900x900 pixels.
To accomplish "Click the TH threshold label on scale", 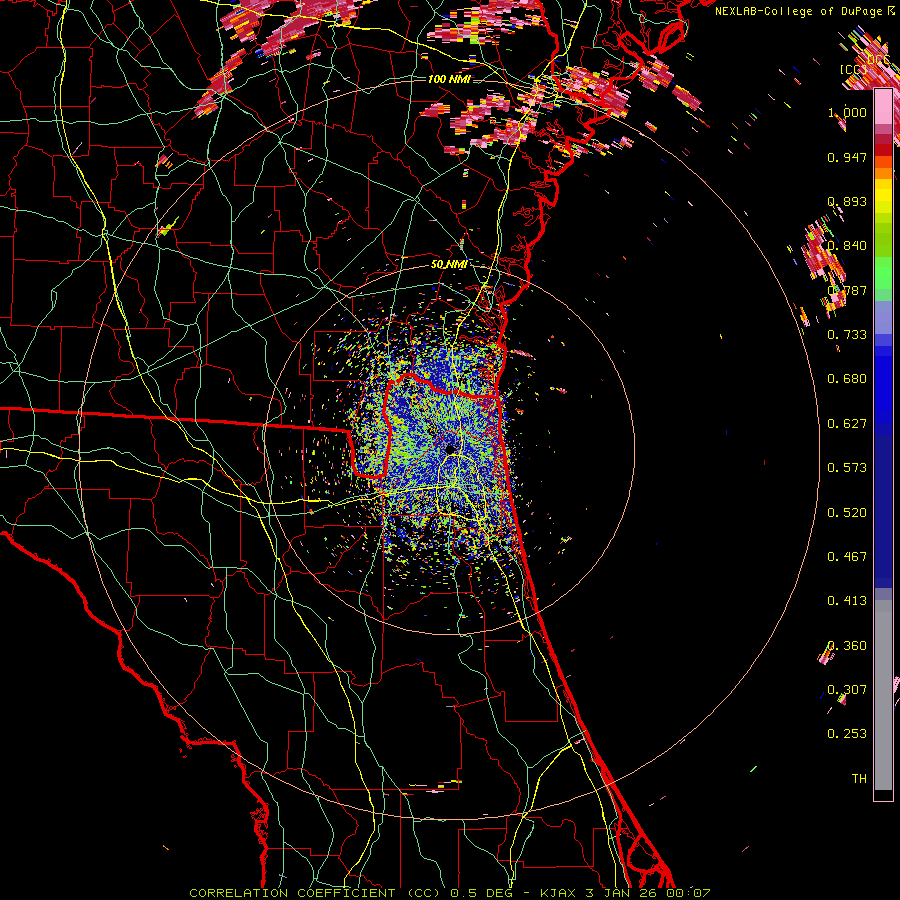I will coord(859,779).
